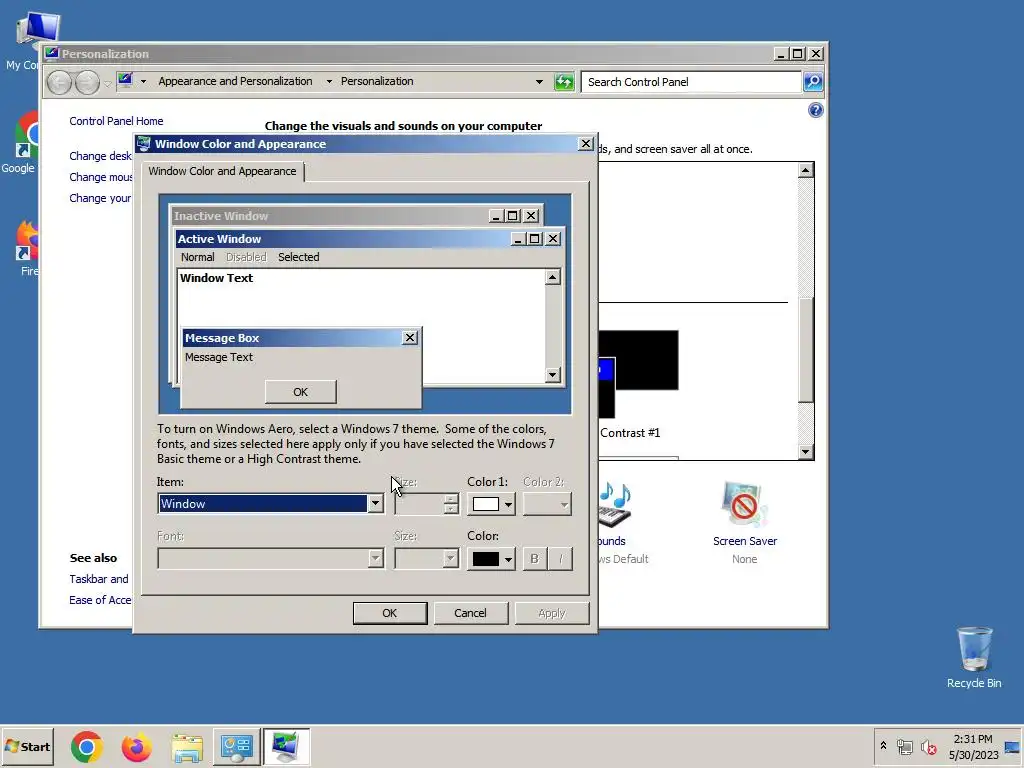Open address bar history dropdown
Image resolution: width=1024 pixels, height=768 pixels.
(539, 82)
